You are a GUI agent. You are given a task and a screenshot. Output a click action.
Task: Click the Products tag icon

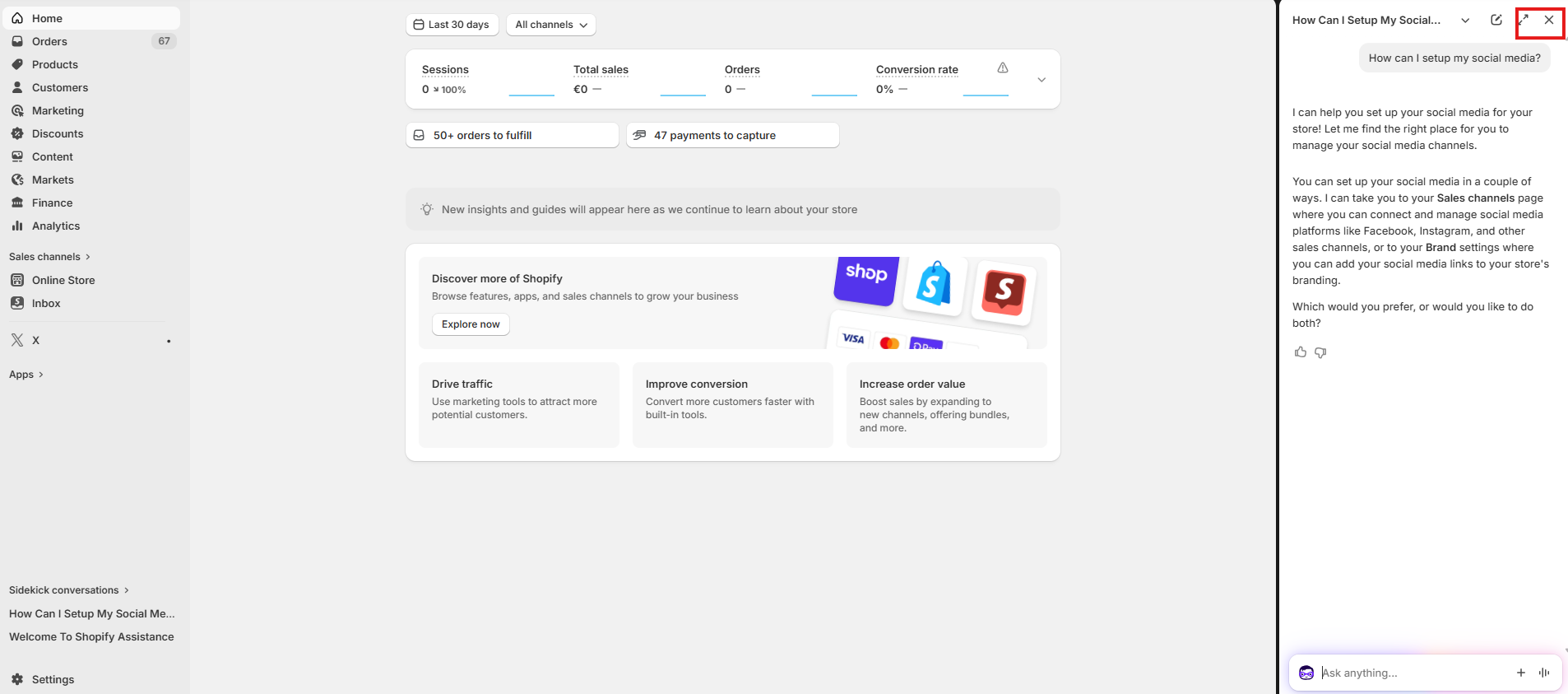click(x=17, y=64)
